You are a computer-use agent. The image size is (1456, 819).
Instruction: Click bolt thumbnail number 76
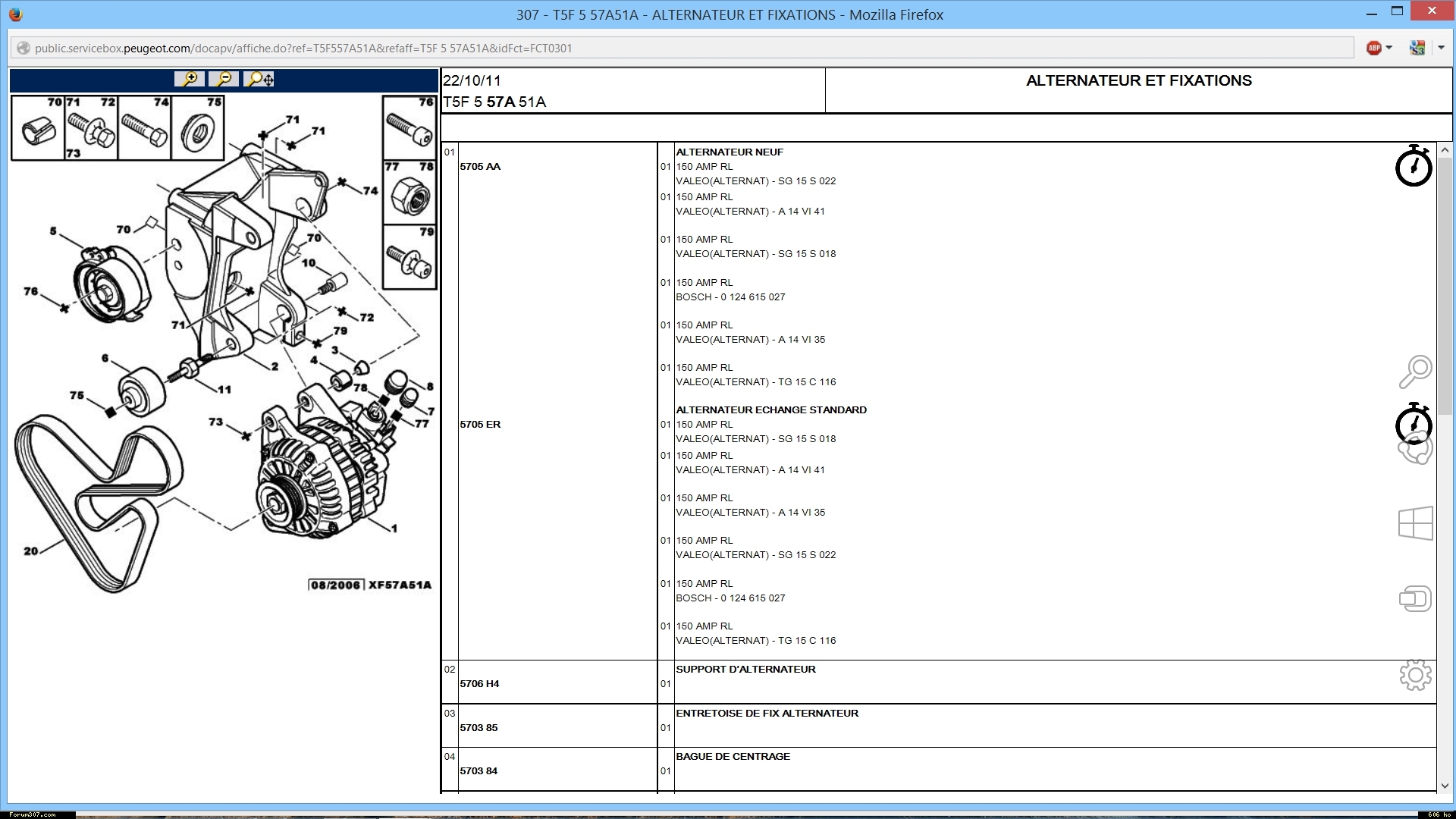(x=409, y=127)
